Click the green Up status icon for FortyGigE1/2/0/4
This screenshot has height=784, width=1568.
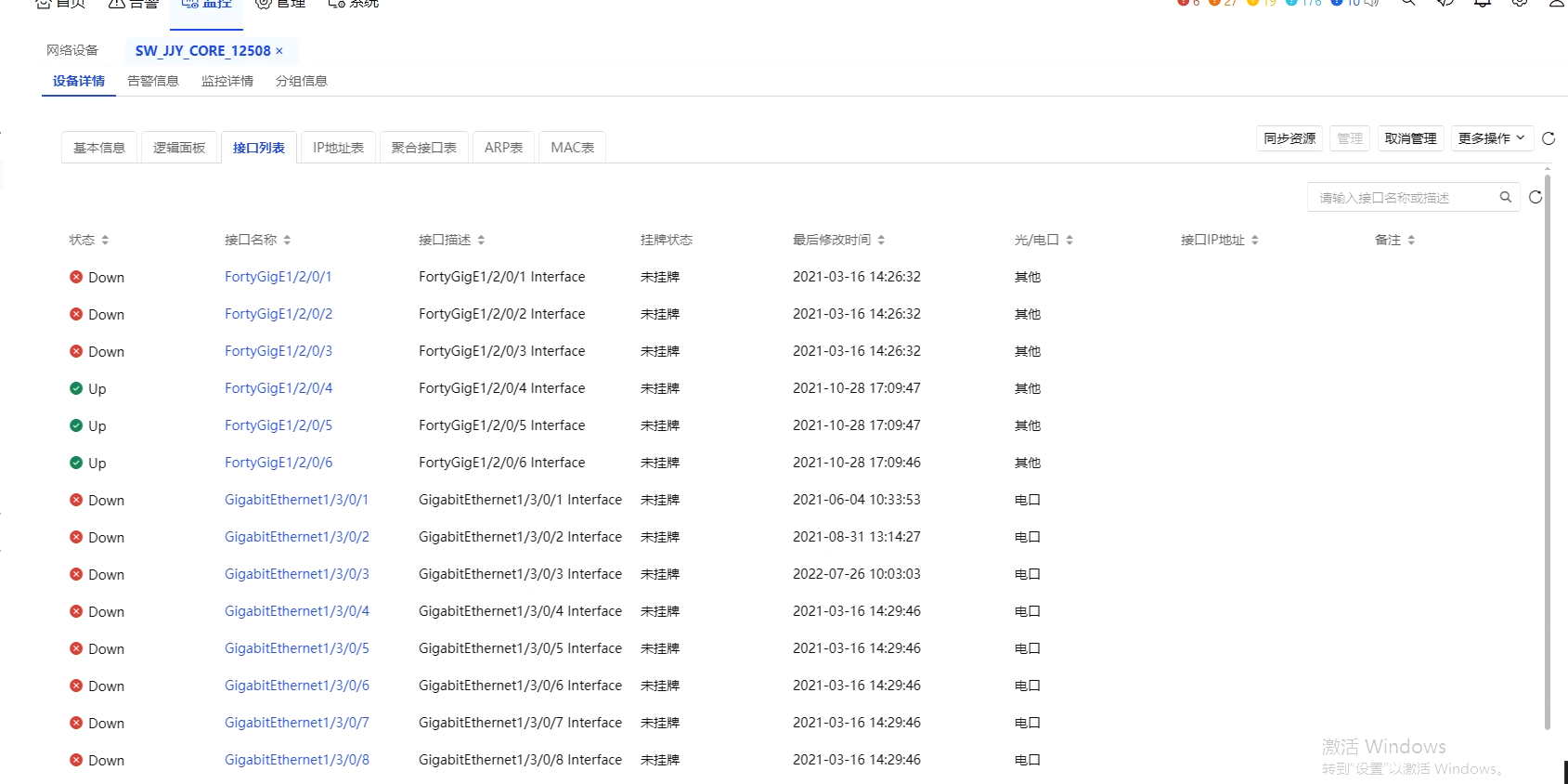pos(76,388)
